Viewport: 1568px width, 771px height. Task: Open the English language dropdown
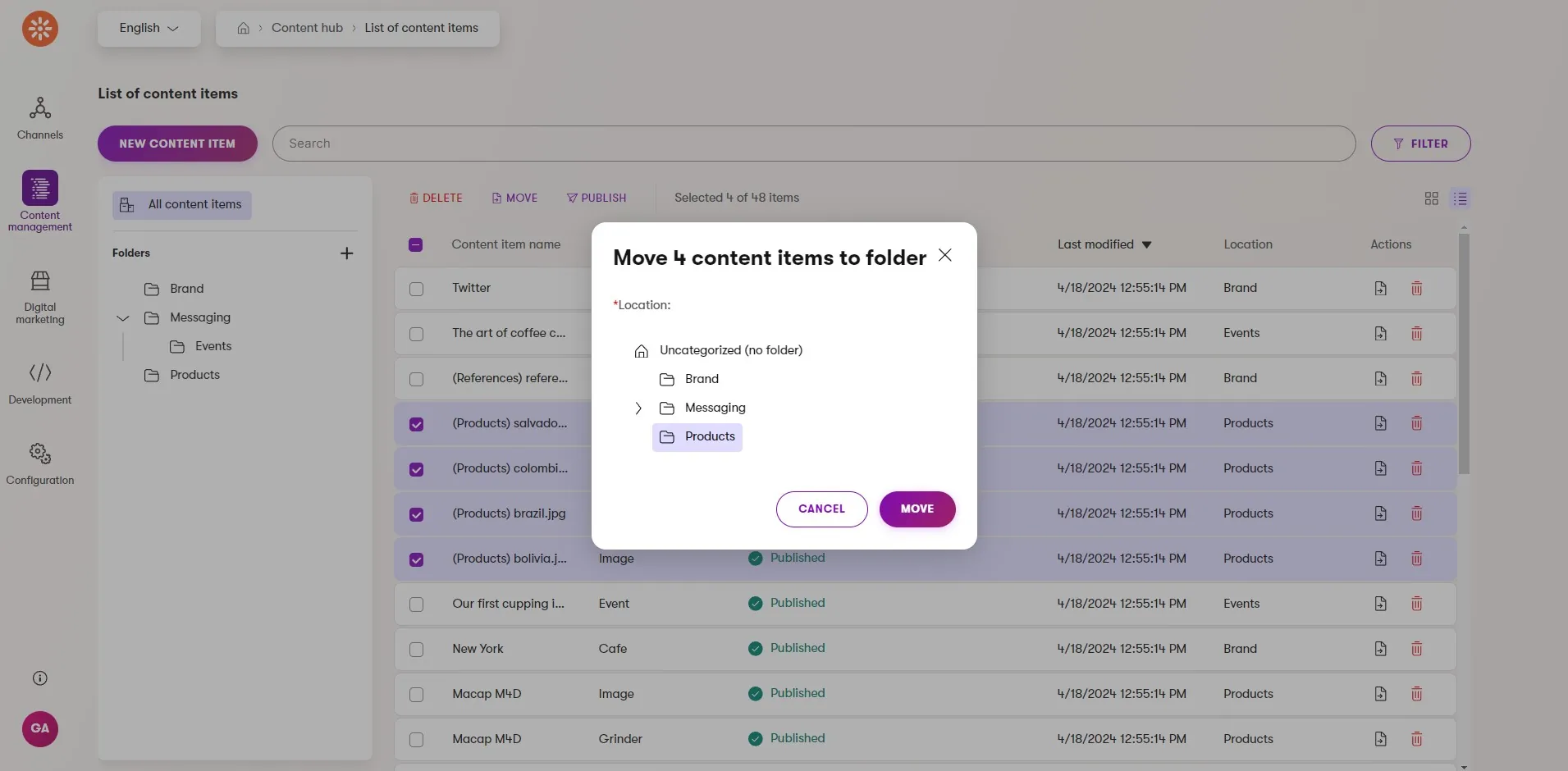click(x=149, y=28)
